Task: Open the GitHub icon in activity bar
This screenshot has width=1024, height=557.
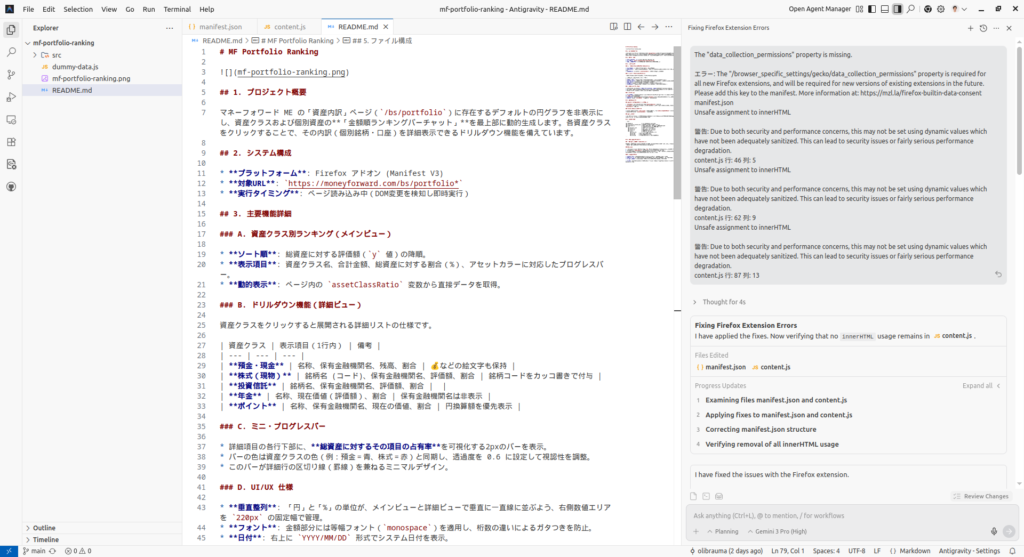Action: [x=11, y=187]
